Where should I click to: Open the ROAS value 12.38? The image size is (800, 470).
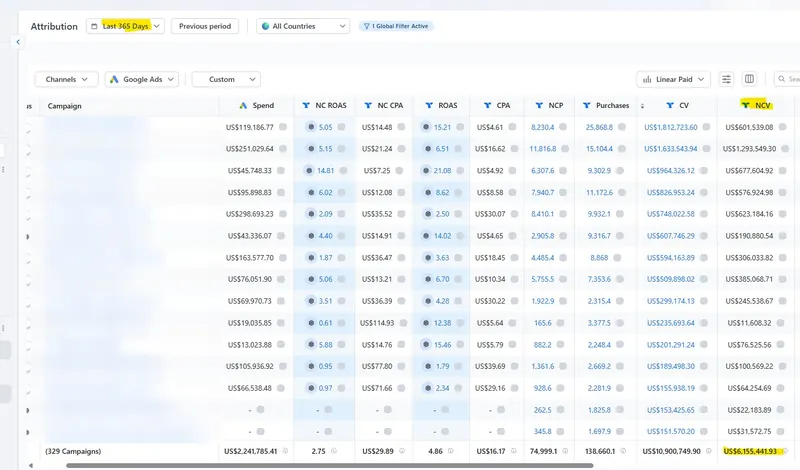point(442,323)
